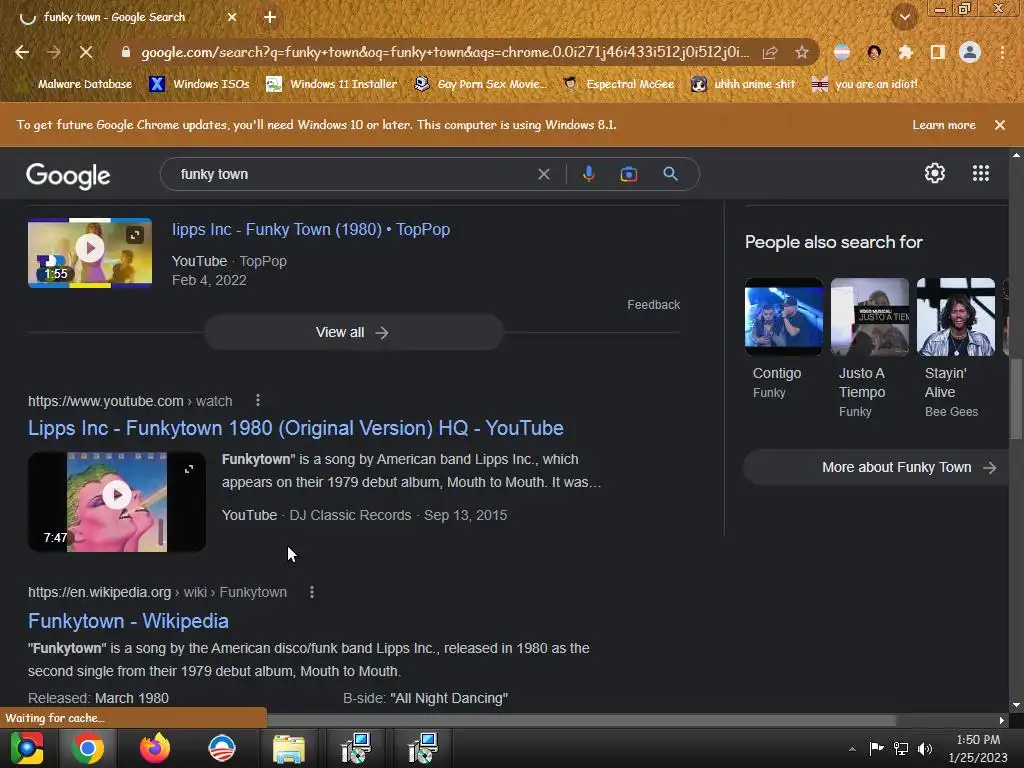
Task: Open File Explorer from the taskbar
Action: coord(289,748)
